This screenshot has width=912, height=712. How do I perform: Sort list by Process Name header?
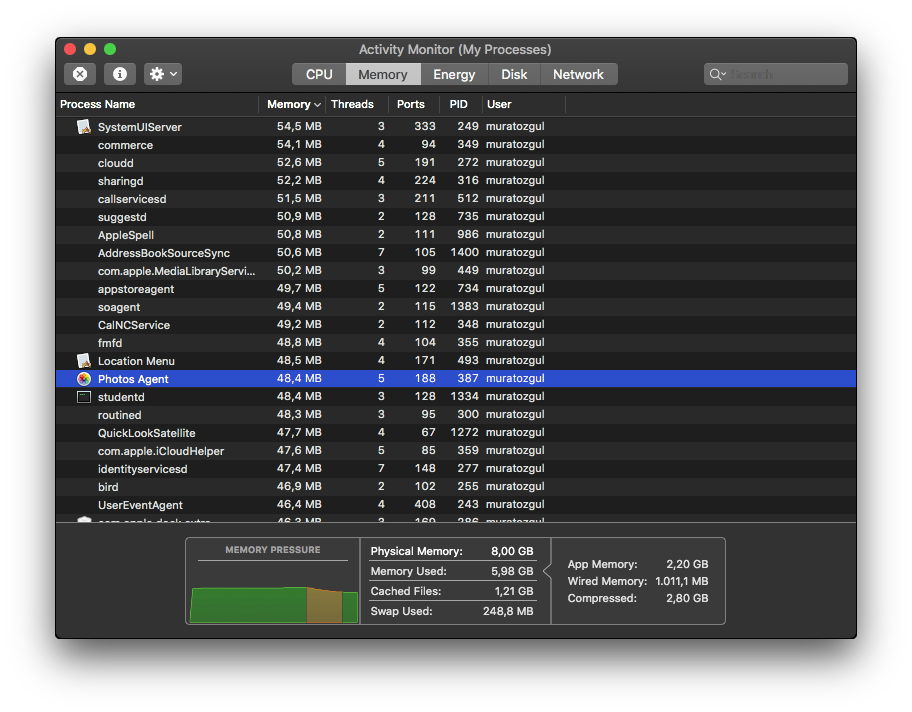98,104
